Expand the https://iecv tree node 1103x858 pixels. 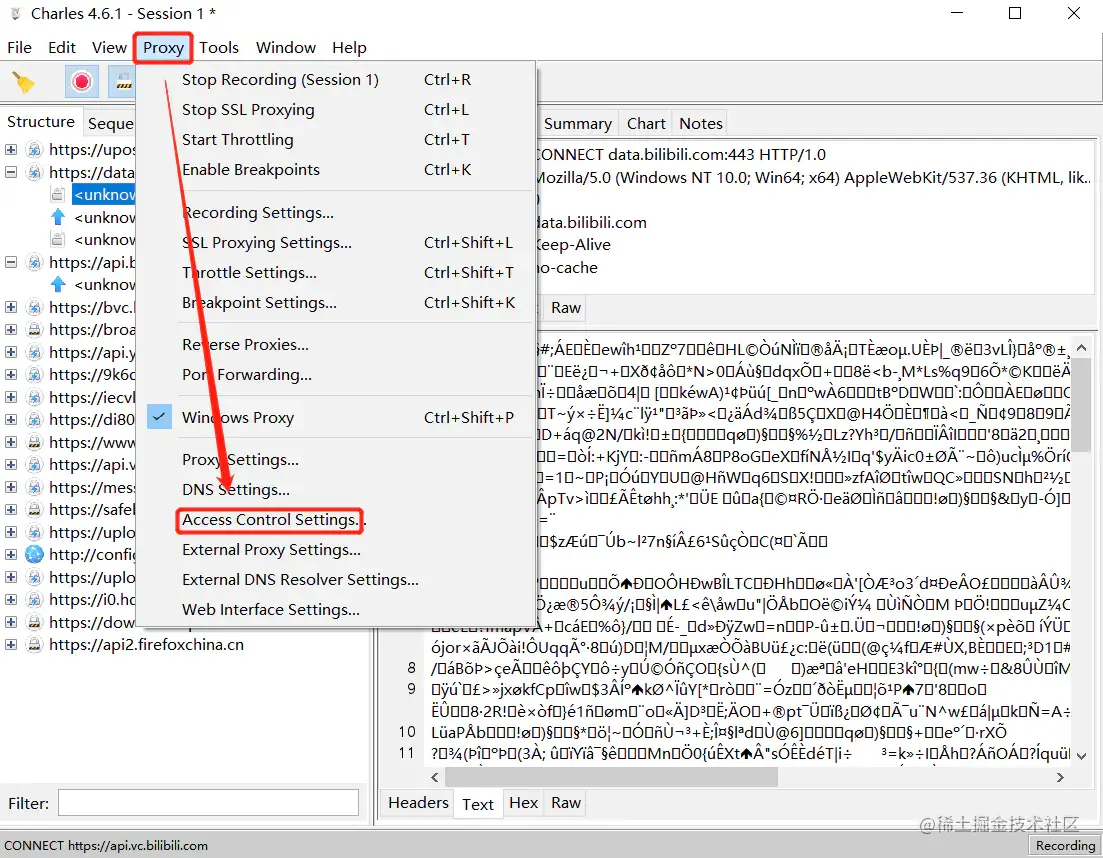(11, 397)
